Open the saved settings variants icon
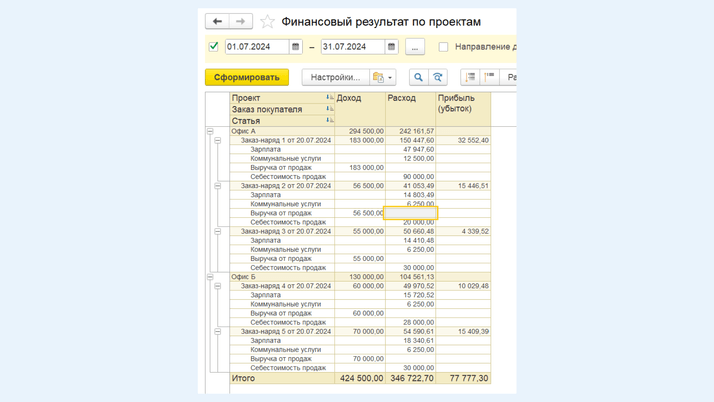The width and height of the screenshot is (714, 402). pyautogui.click(x=378, y=77)
